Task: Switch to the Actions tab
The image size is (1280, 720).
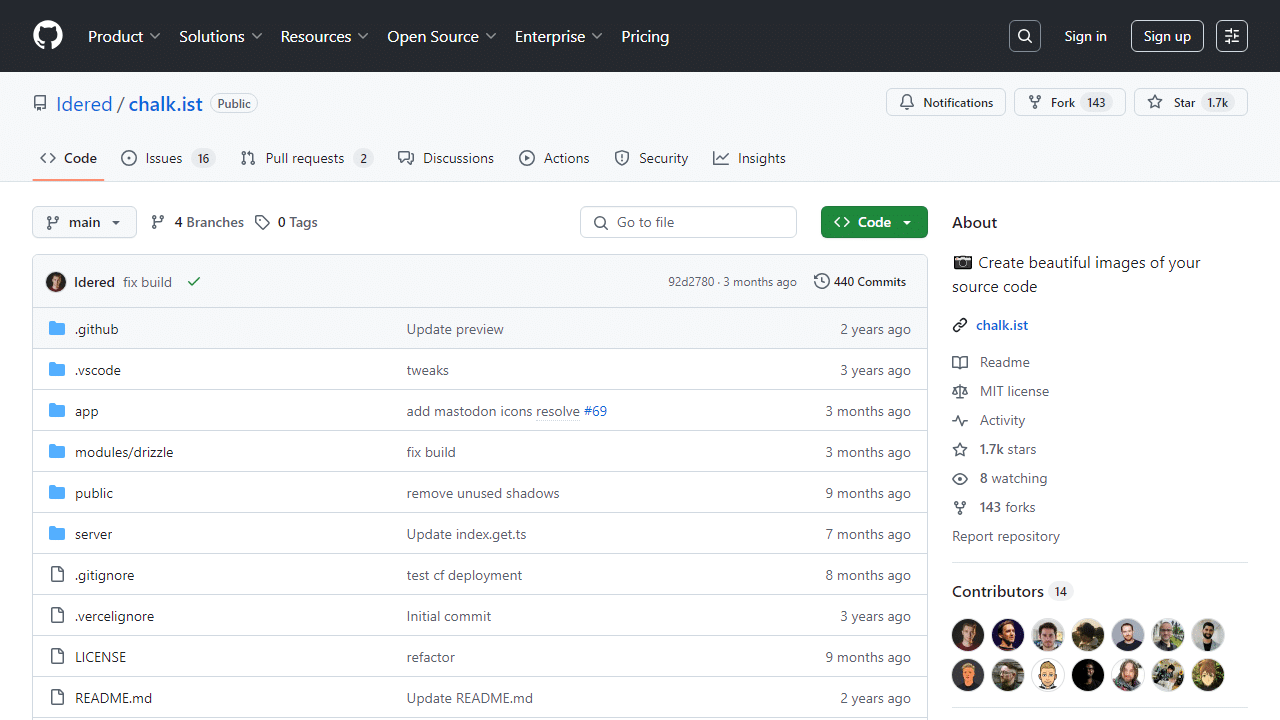Action: point(554,158)
